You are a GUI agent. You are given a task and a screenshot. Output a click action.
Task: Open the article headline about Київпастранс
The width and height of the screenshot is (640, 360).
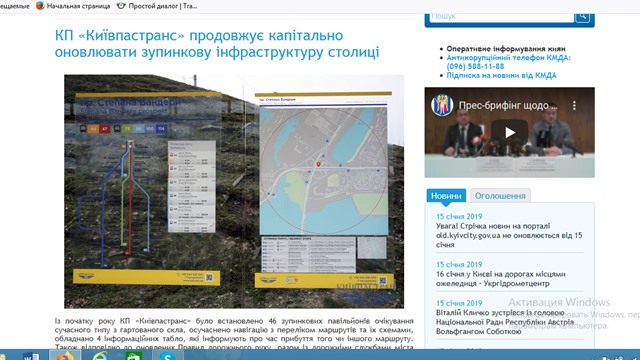217,44
